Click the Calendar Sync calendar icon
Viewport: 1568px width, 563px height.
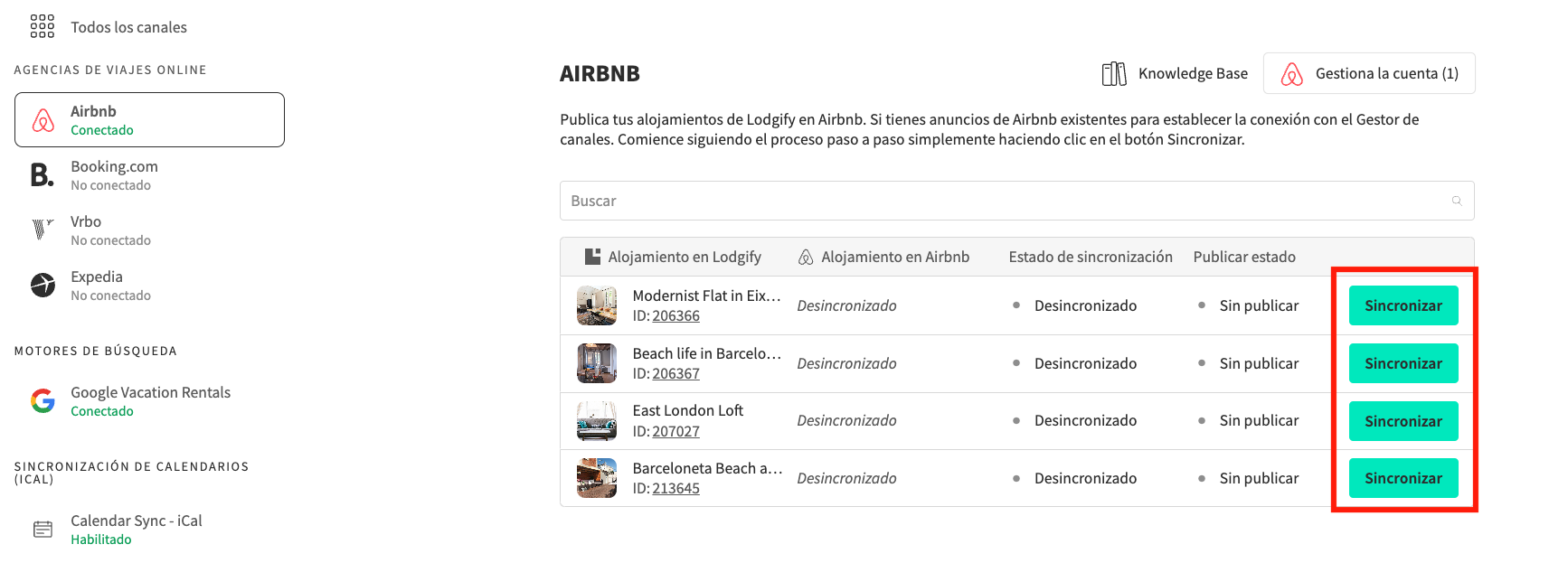coord(43,530)
